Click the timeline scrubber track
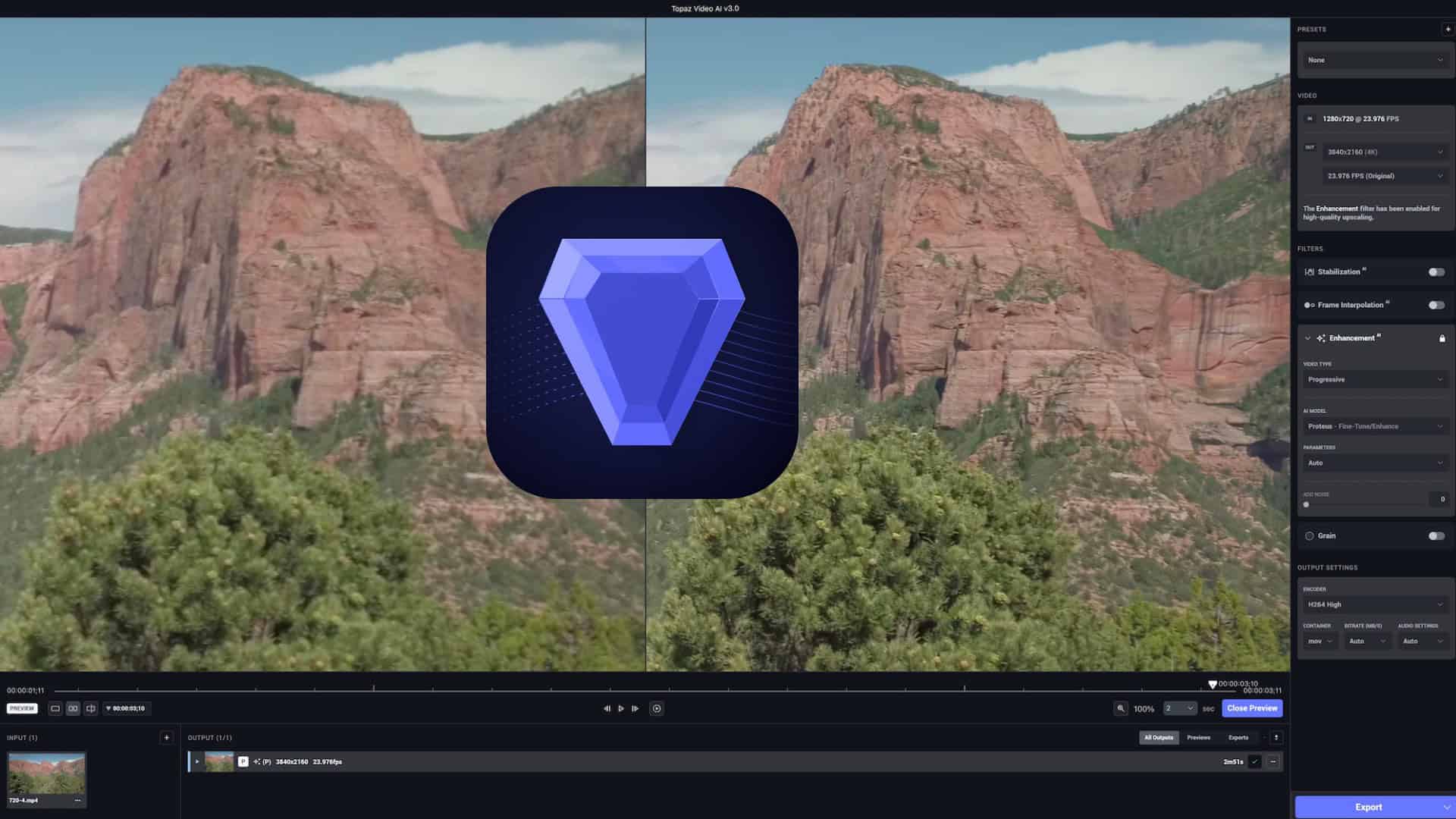This screenshot has width=1456, height=819. (645, 690)
